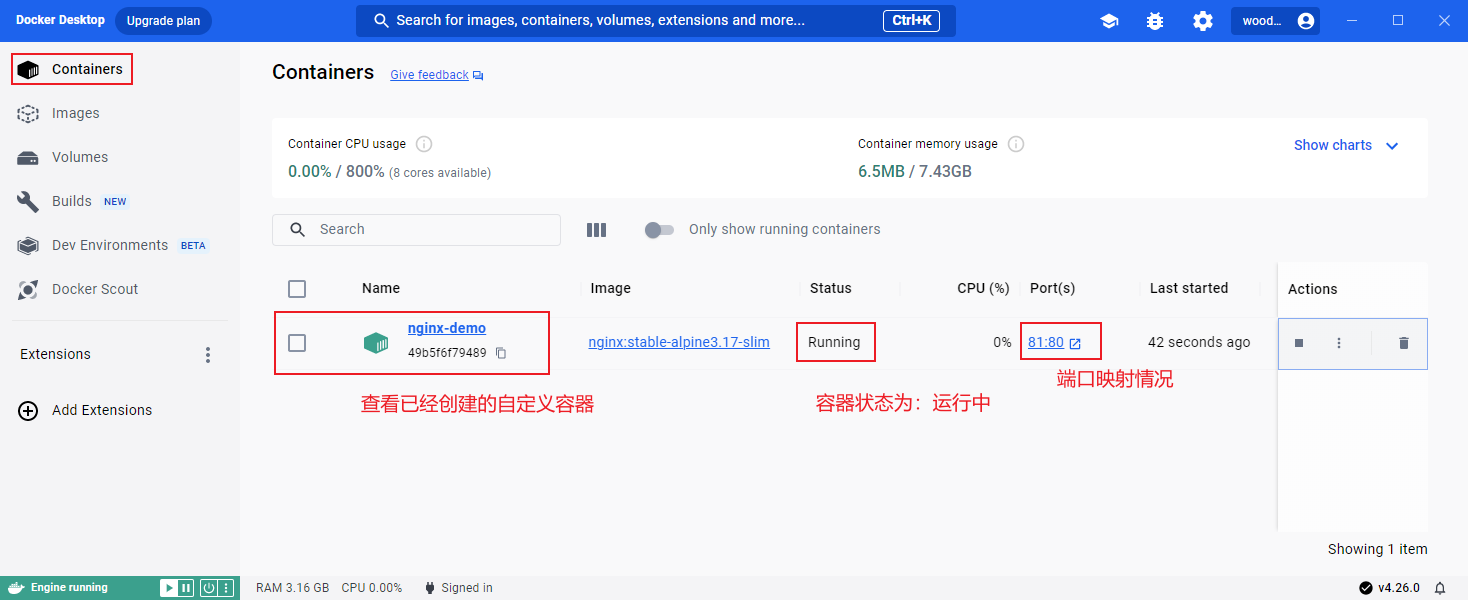1468x600 pixels.
Task: Click the 42 seconds ago cell
Action: point(1199,342)
